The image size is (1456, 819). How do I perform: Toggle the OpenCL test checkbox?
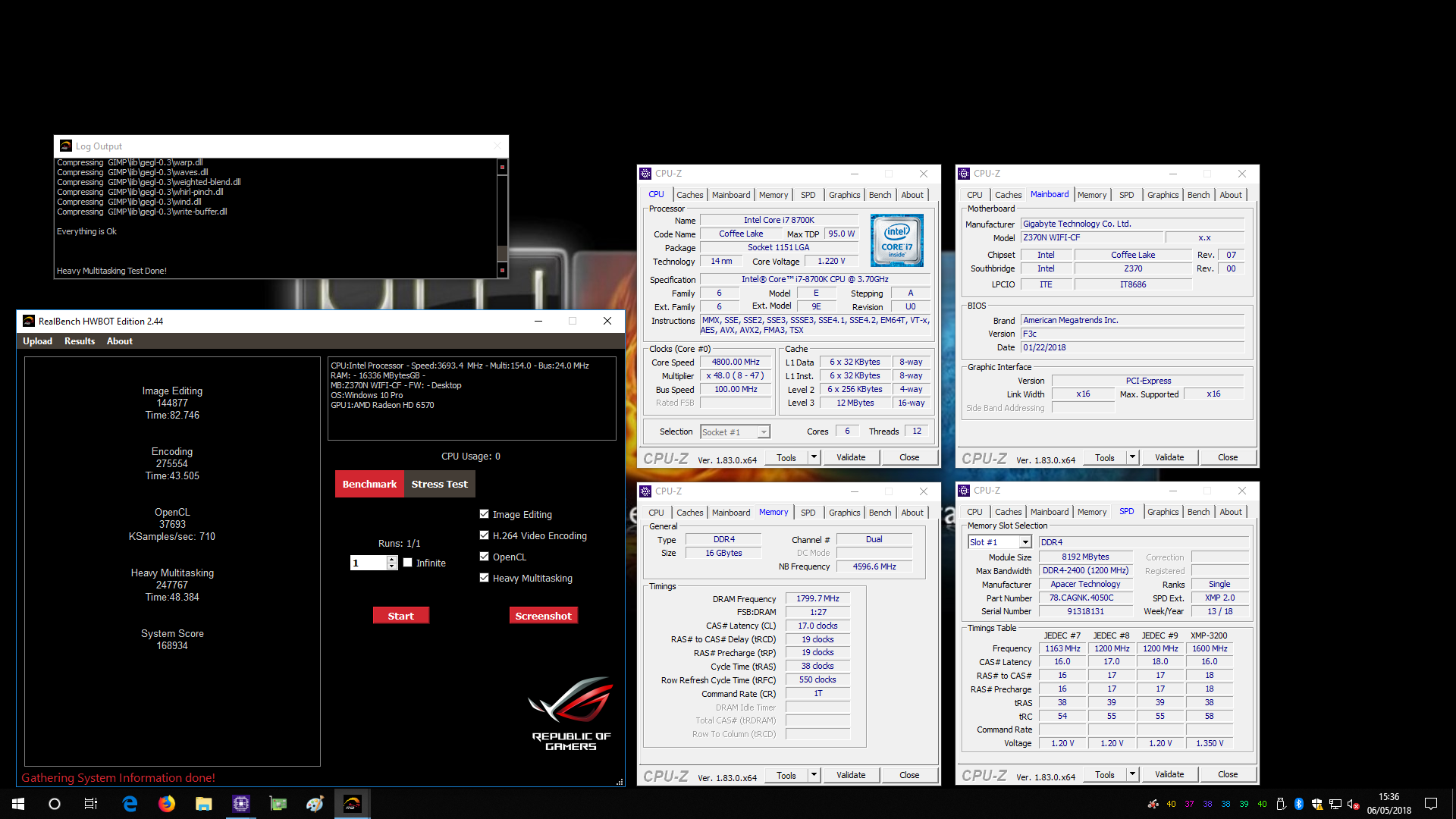click(484, 557)
